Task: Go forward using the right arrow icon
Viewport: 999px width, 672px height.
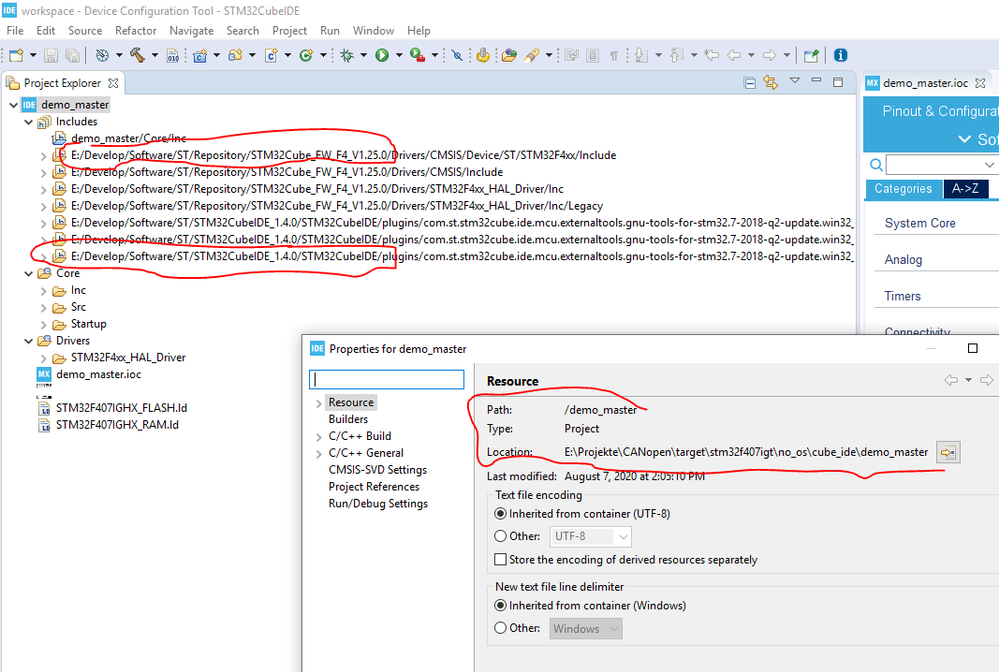Action: [x=770, y=55]
